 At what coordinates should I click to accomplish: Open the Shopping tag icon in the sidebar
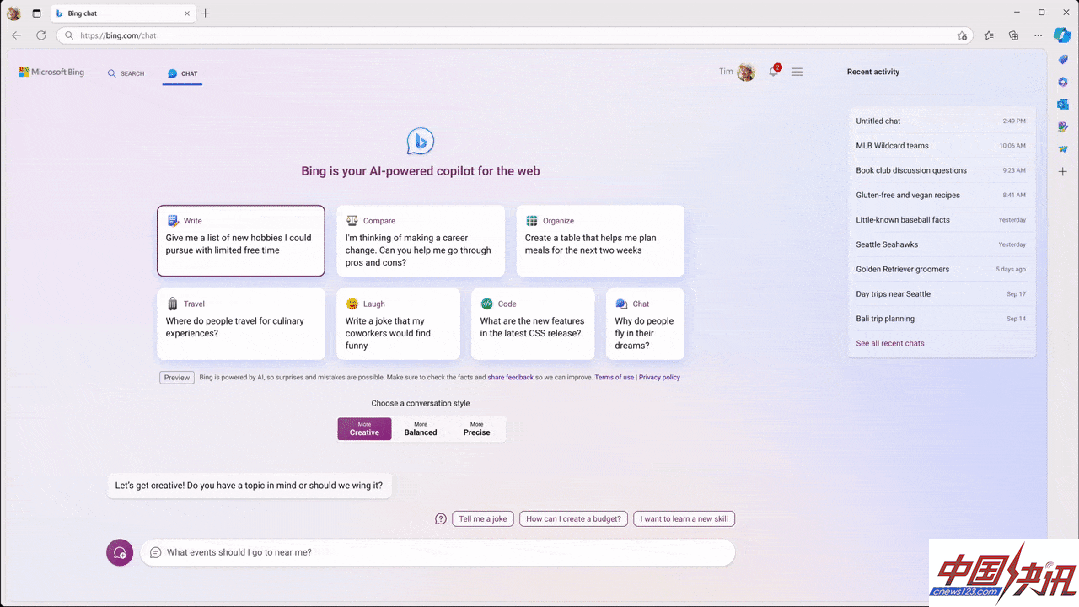tap(1063, 60)
